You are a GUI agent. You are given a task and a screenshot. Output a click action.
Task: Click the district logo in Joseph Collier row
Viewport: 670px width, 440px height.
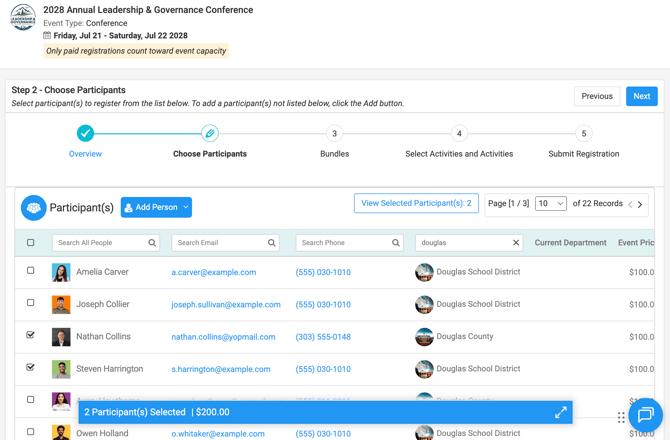424,305
